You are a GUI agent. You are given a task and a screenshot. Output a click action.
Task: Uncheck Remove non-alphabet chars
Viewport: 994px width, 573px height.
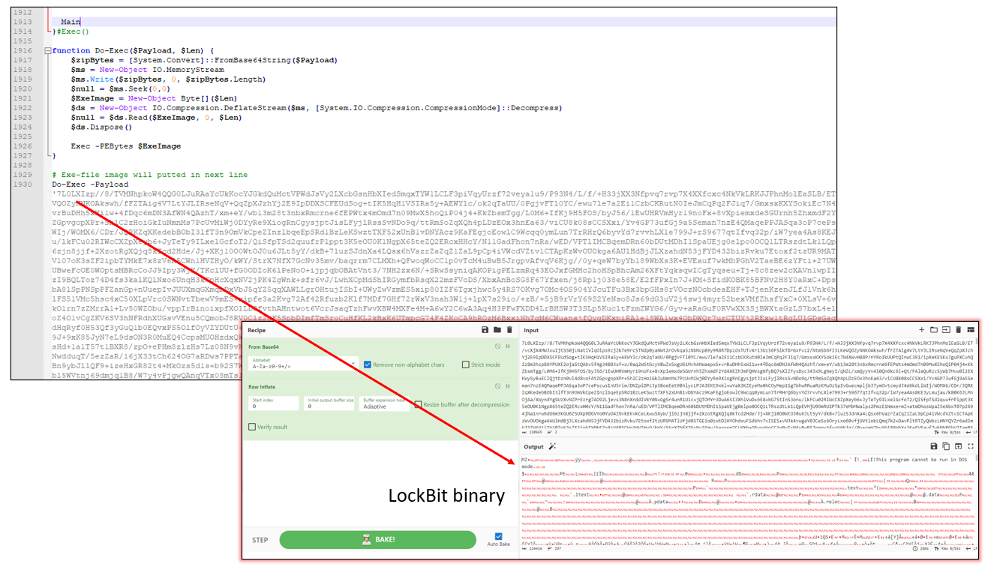[x=368, y=364]
